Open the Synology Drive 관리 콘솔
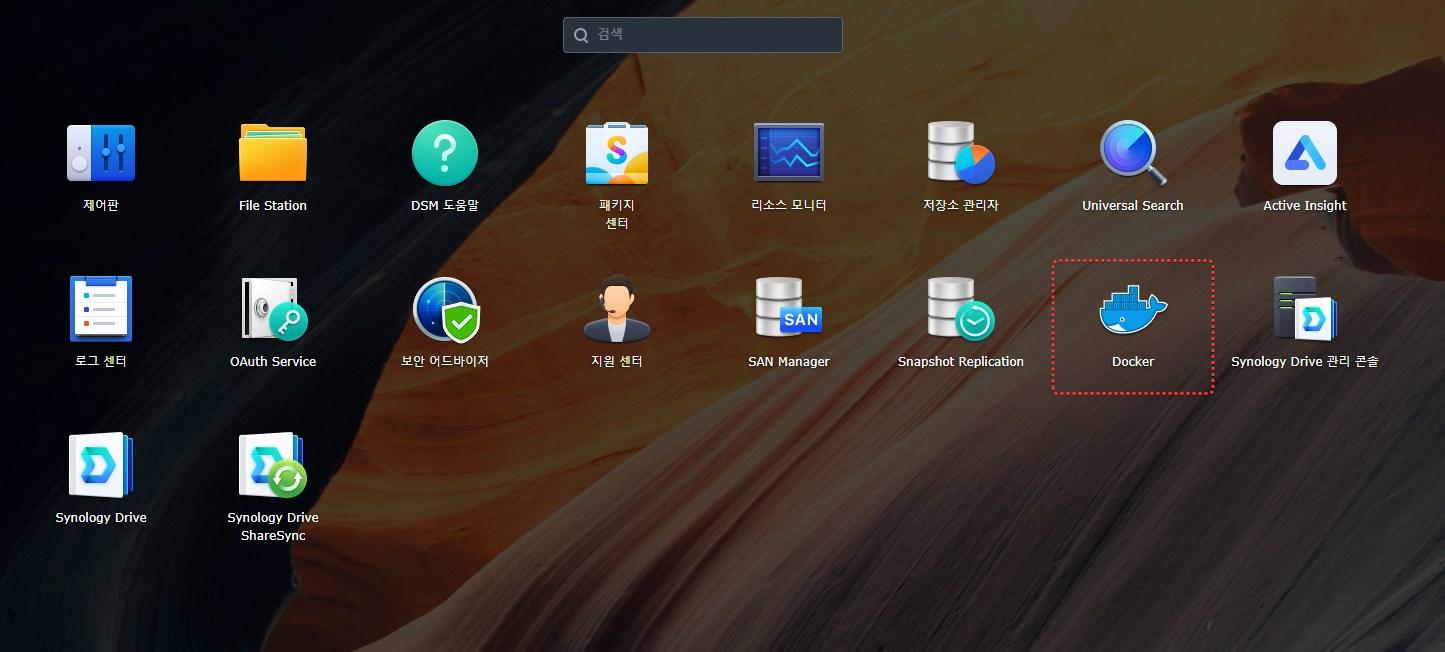The width and height of the screenshot is (1445, 652). 1304,308
